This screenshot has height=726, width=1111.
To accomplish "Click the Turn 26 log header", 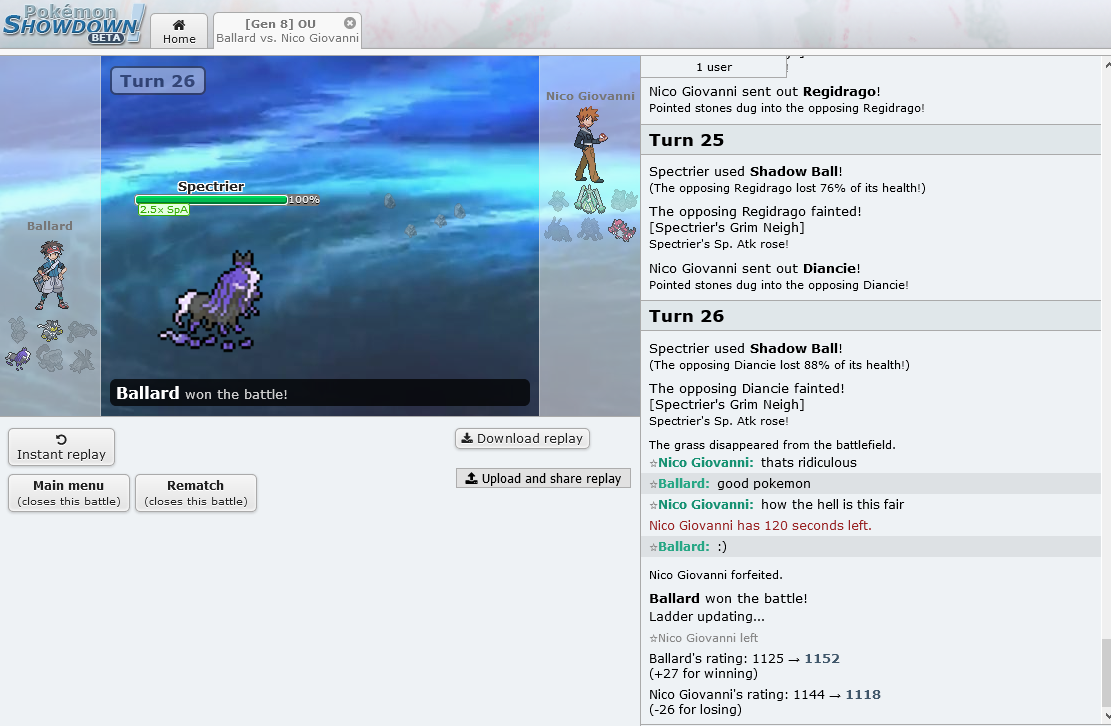I will coord(871,316).
